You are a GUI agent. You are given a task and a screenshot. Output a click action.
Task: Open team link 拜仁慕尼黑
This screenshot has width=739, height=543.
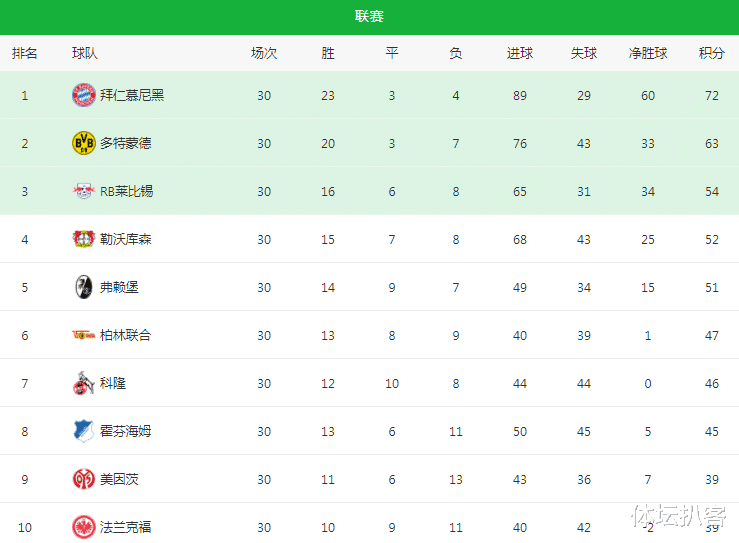click(x=132, y=95)
